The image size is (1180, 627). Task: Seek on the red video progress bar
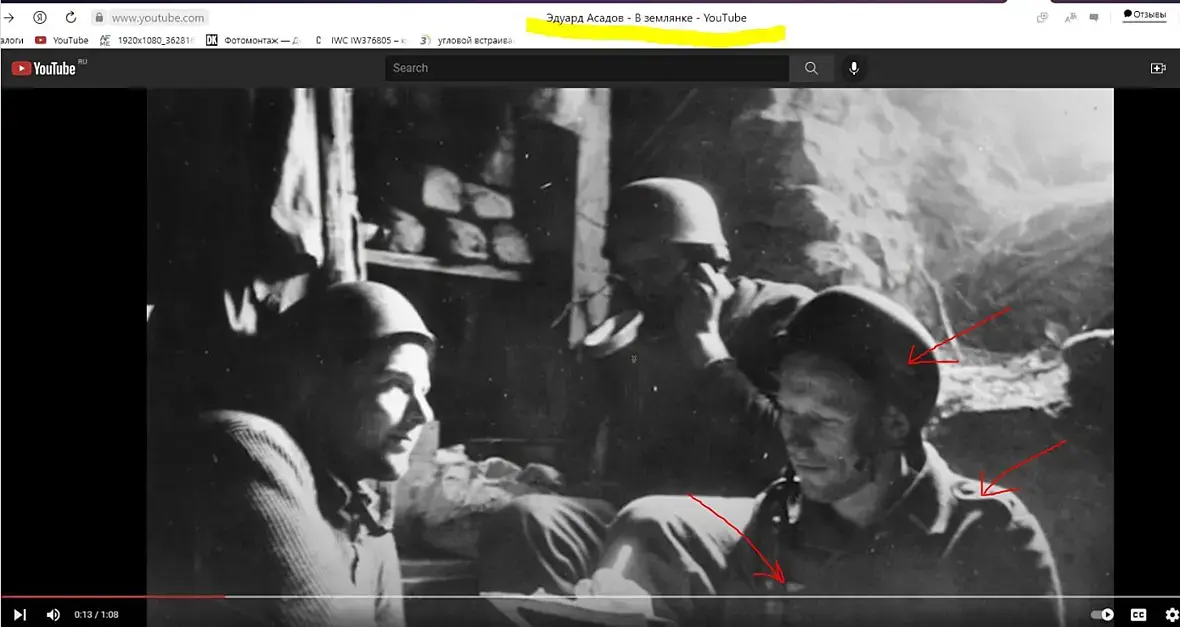(113, 597)
